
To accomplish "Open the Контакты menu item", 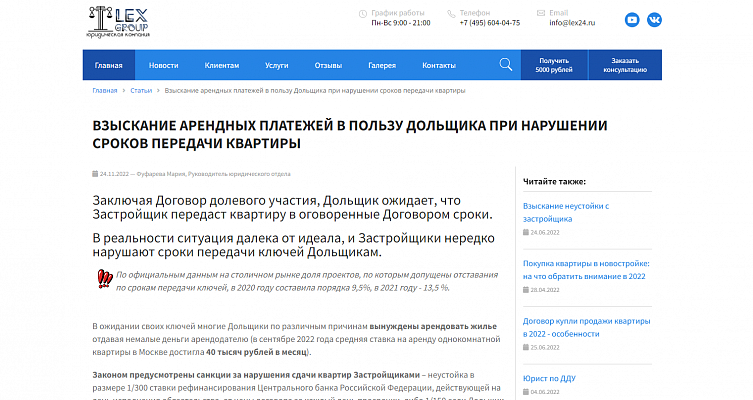I will pyautogui.click(x=439, y=65).
